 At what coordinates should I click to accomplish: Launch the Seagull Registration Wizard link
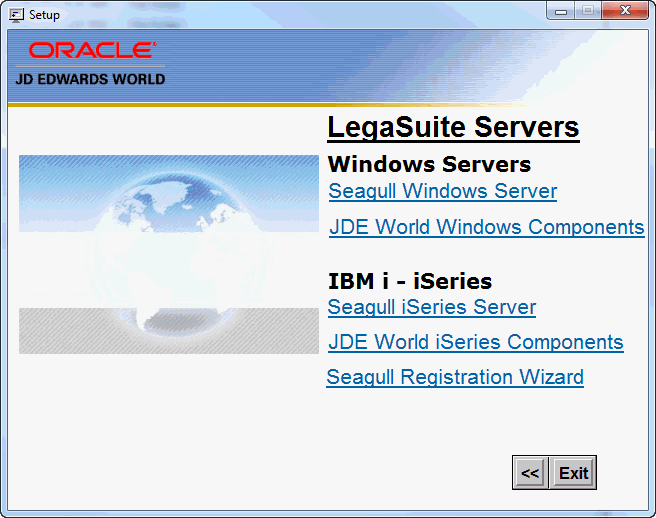455,377
